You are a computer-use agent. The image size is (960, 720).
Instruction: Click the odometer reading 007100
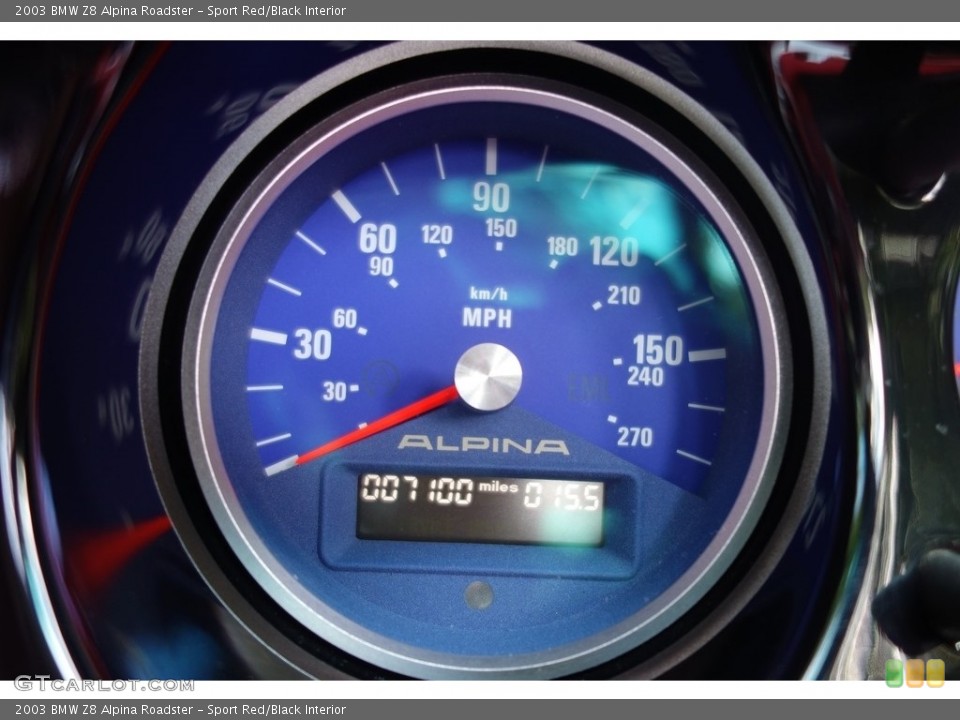[x=417, y=490]
